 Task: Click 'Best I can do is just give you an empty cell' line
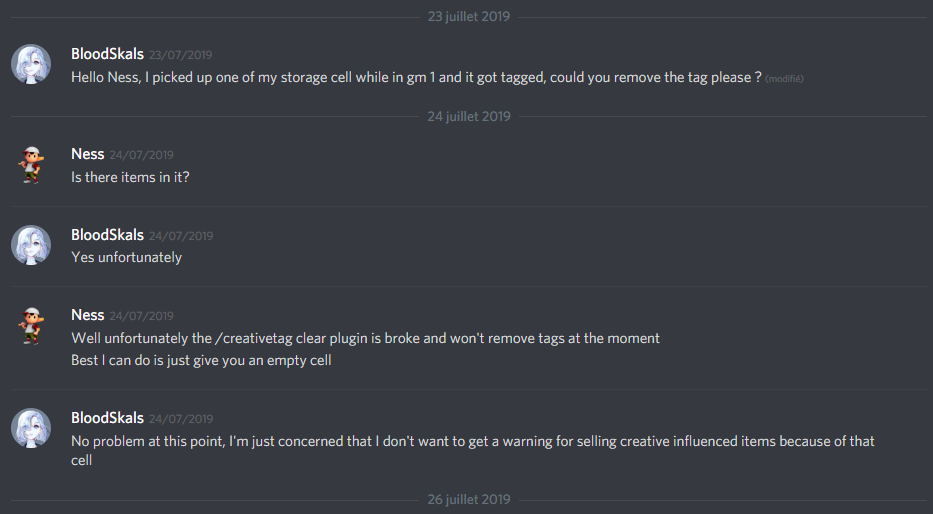click(x=201, y=360)
